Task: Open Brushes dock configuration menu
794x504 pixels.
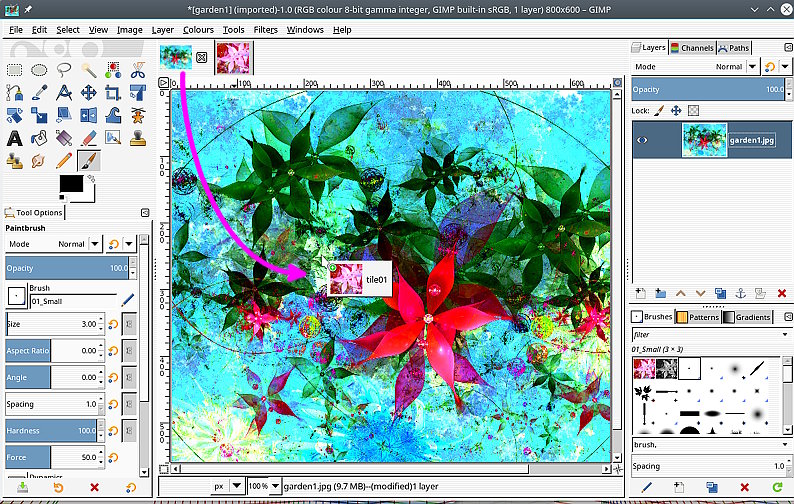Action: pos(788,317)
